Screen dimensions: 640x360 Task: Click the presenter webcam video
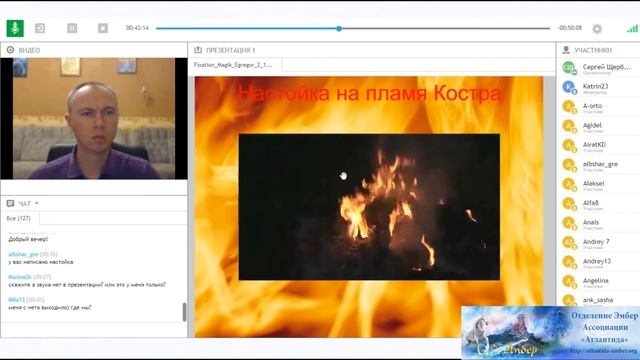pyautogui.click(x=94, y=118)
